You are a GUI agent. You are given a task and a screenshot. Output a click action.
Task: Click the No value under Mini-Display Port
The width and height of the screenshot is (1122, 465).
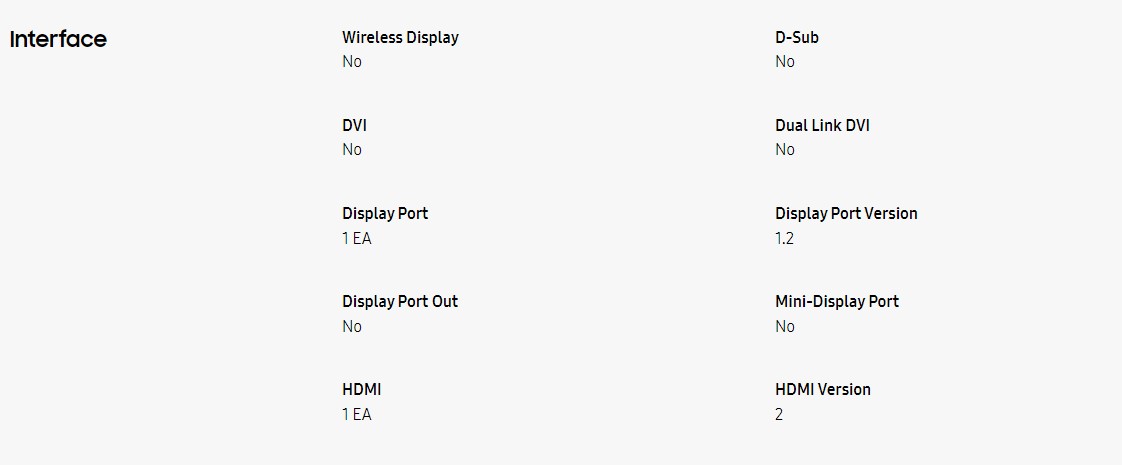[784, 326]
